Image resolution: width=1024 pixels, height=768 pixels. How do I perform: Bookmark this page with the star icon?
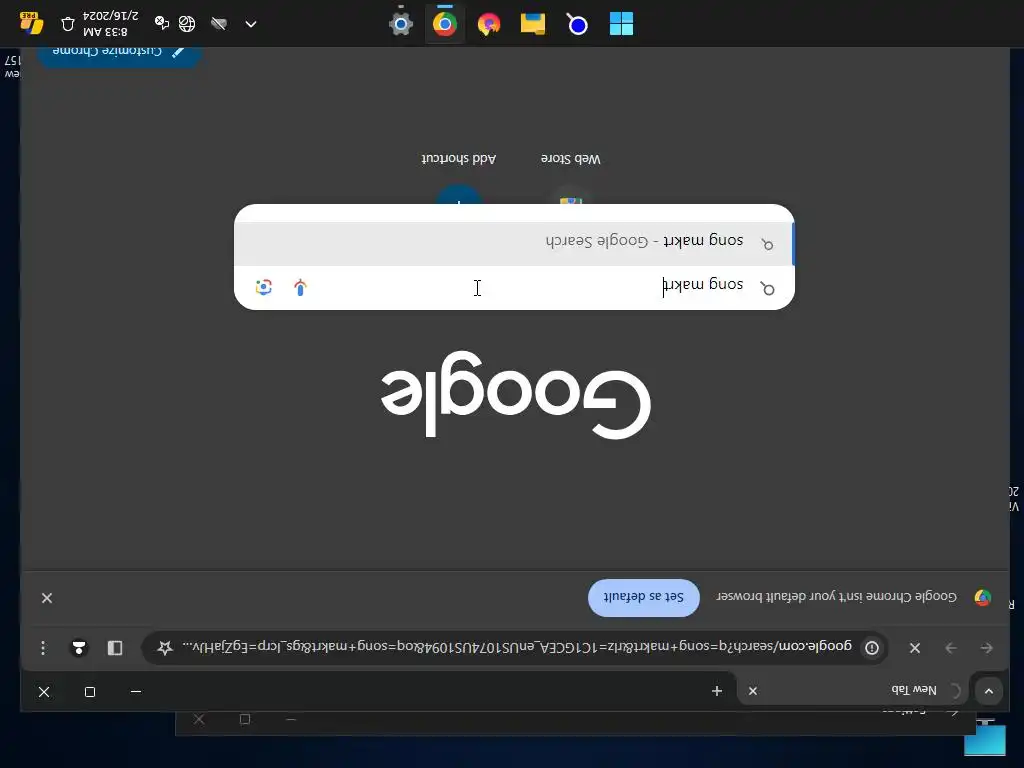pos(165,647)
